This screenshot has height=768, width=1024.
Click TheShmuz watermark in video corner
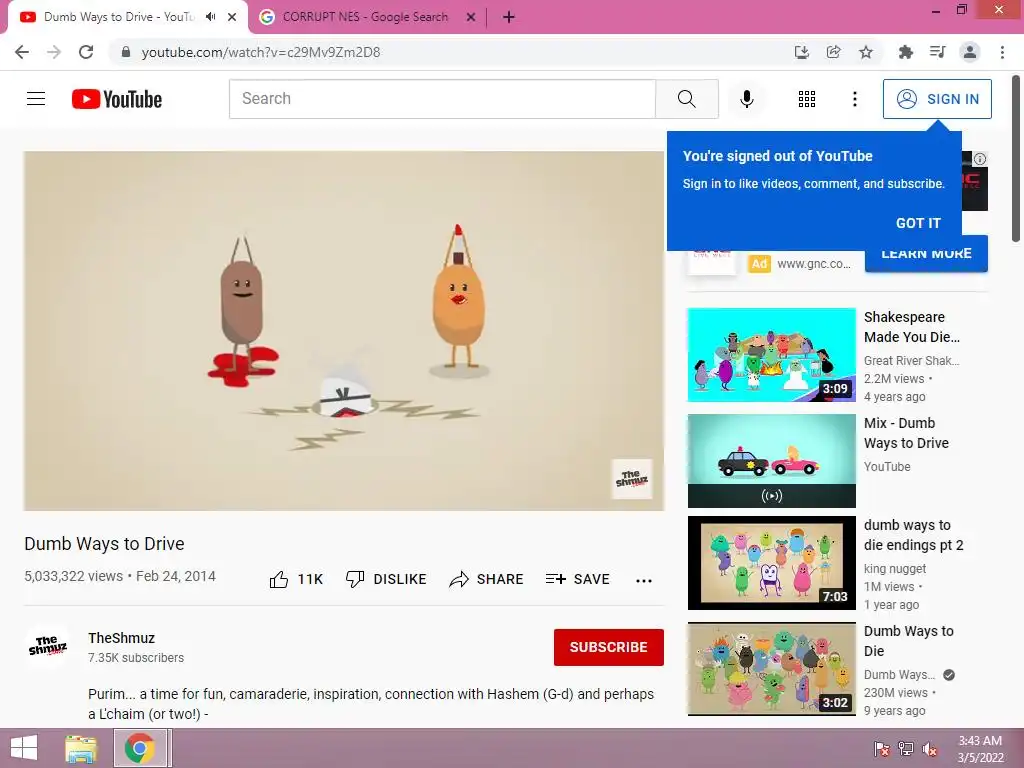(x=632, y=479)
